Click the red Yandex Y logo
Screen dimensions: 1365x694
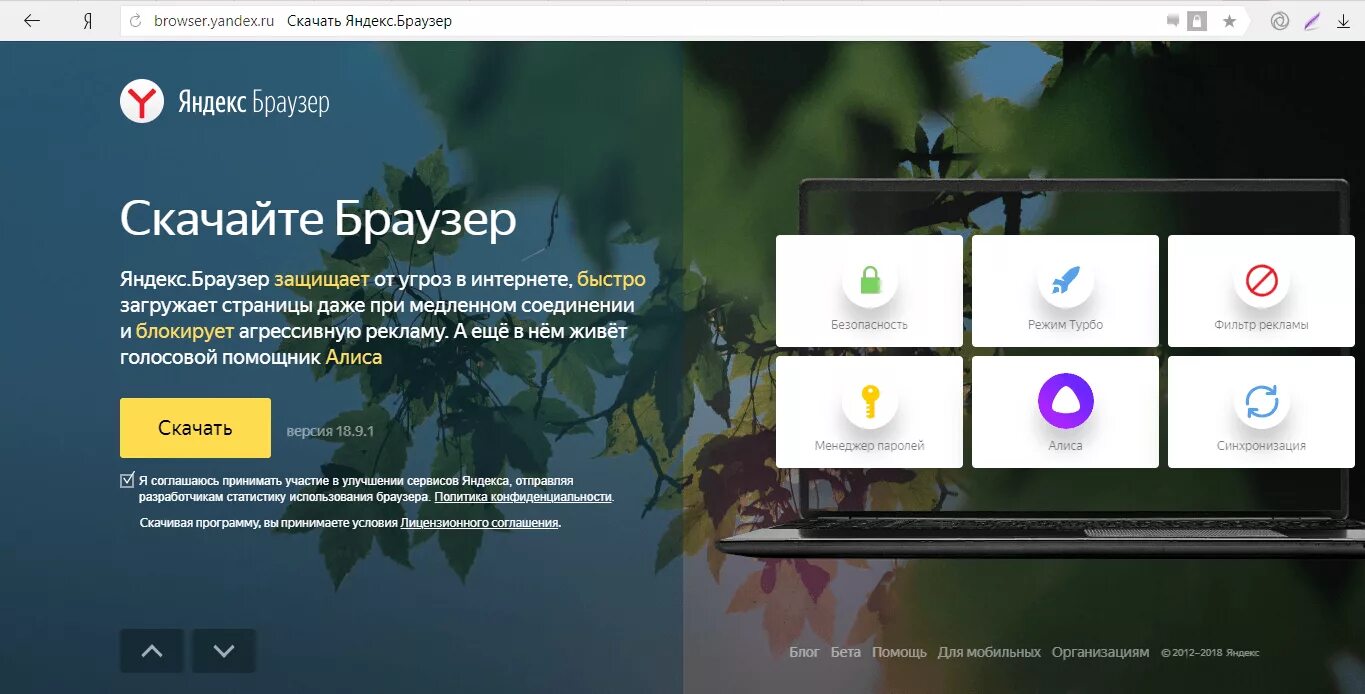tap(142, 102)
